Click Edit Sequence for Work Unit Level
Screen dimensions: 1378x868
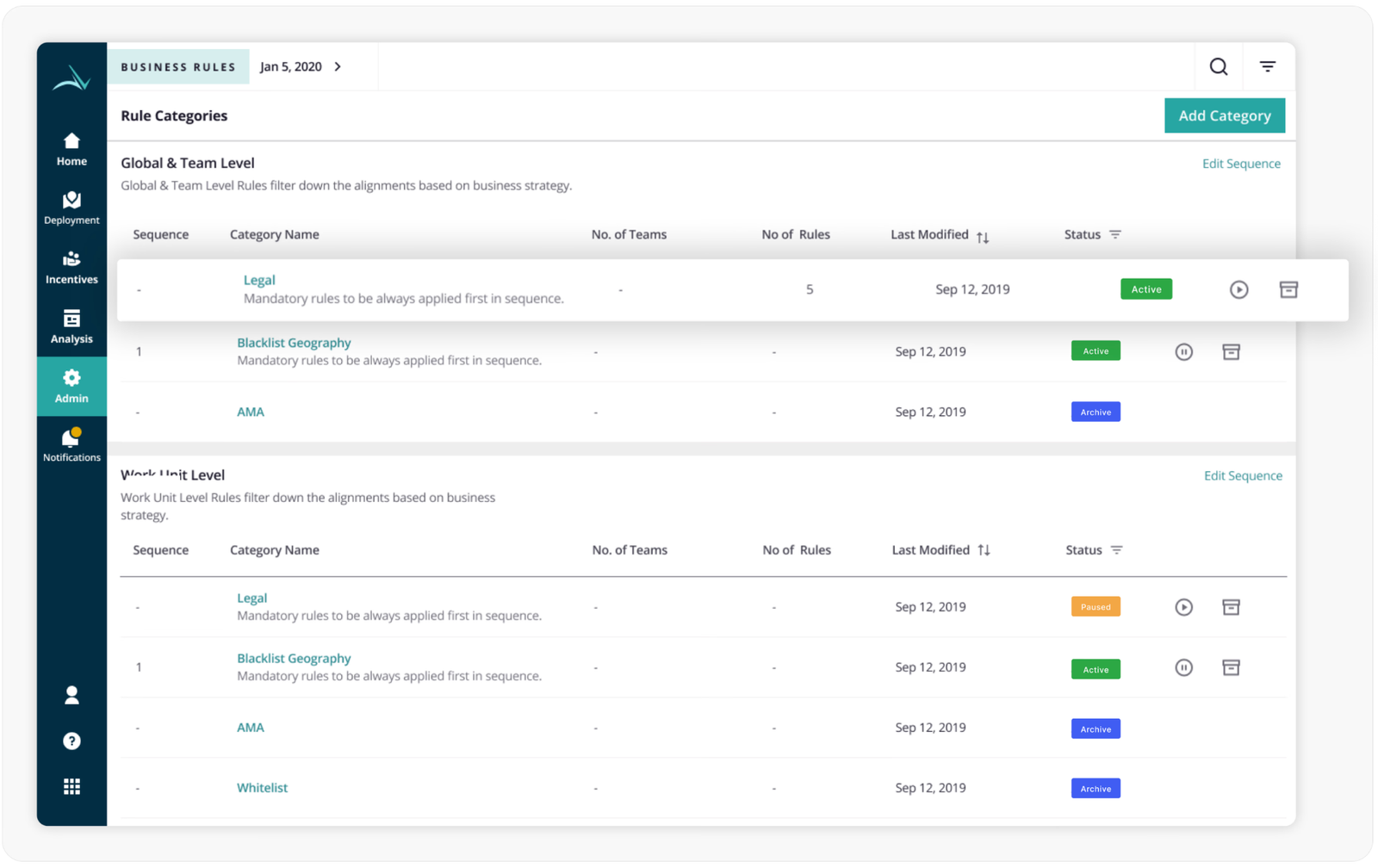click(x=1243, y=475)
